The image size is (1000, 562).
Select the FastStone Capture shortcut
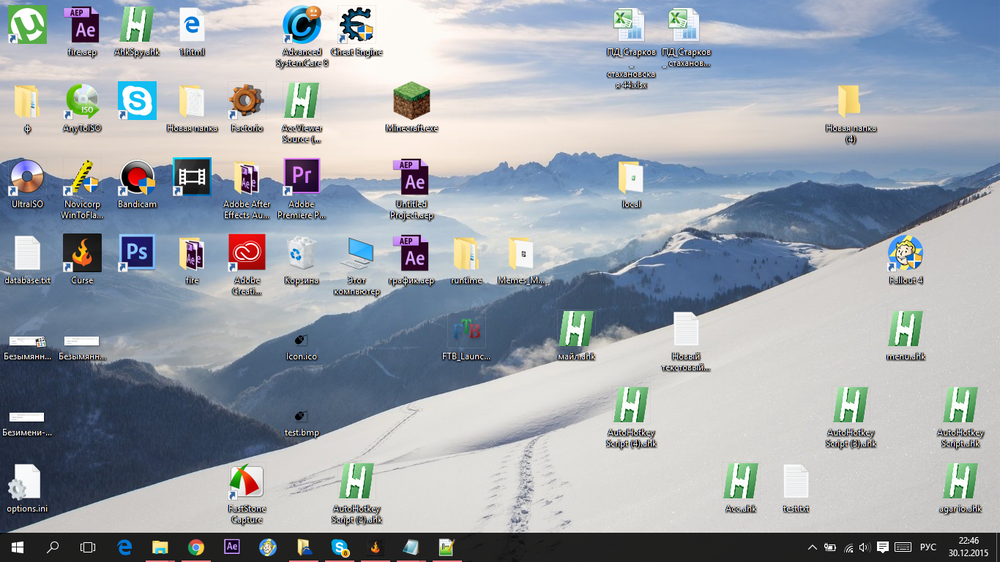(x=246, y=483)
